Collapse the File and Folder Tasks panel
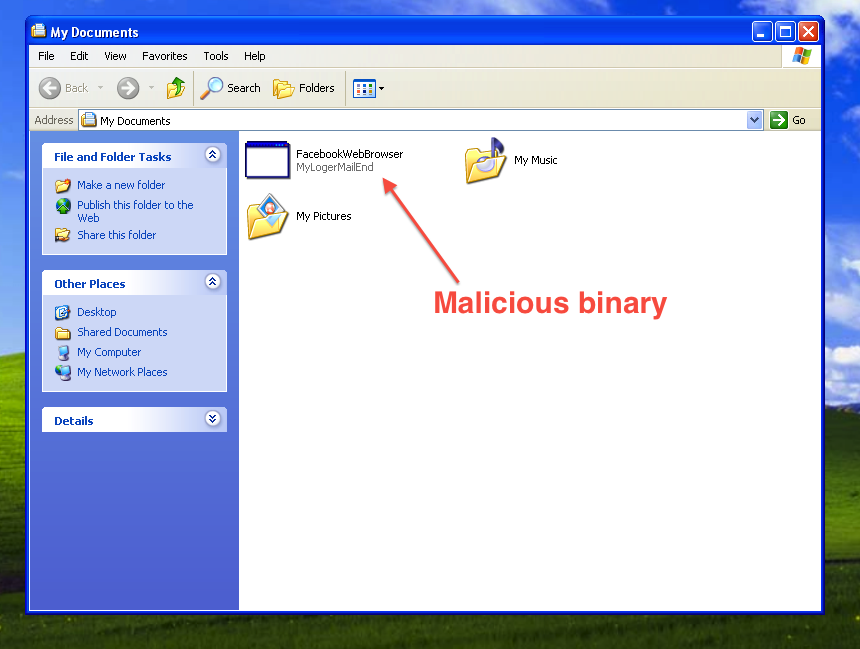The width and height of the screenshot is (860, 649). [212, 155]
